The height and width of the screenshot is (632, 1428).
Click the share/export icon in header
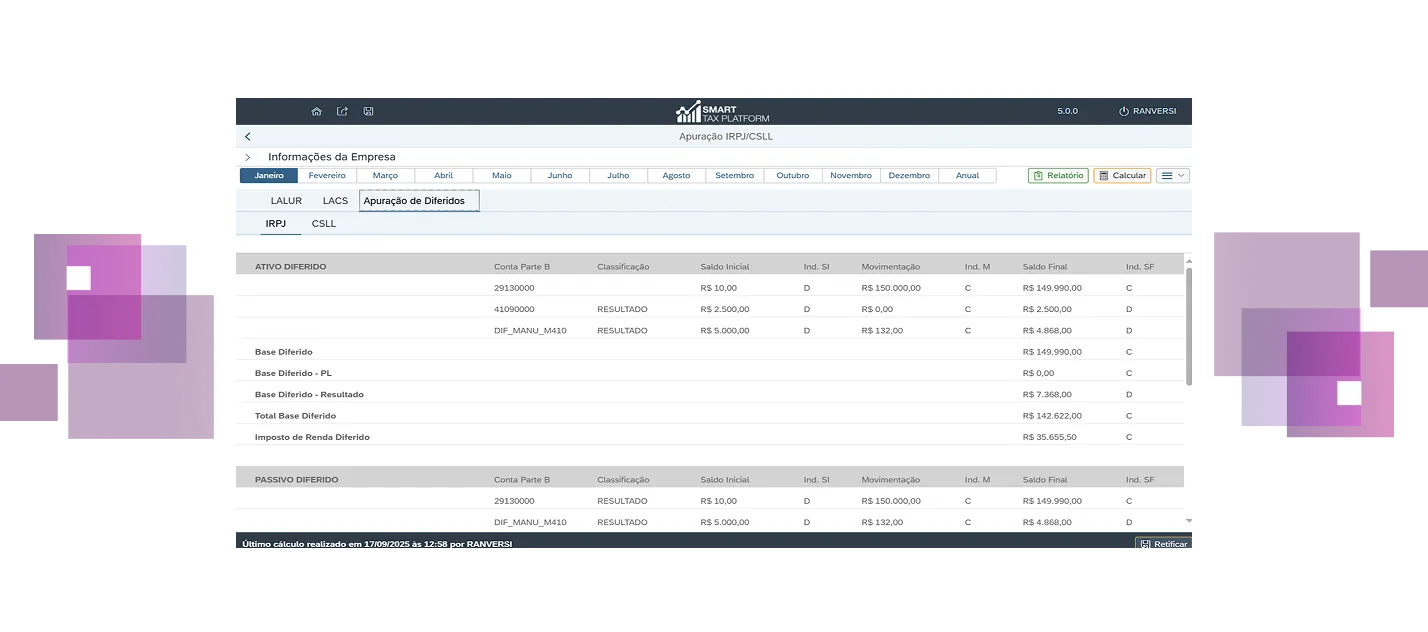pyautogui.click(x=342, y=111)
